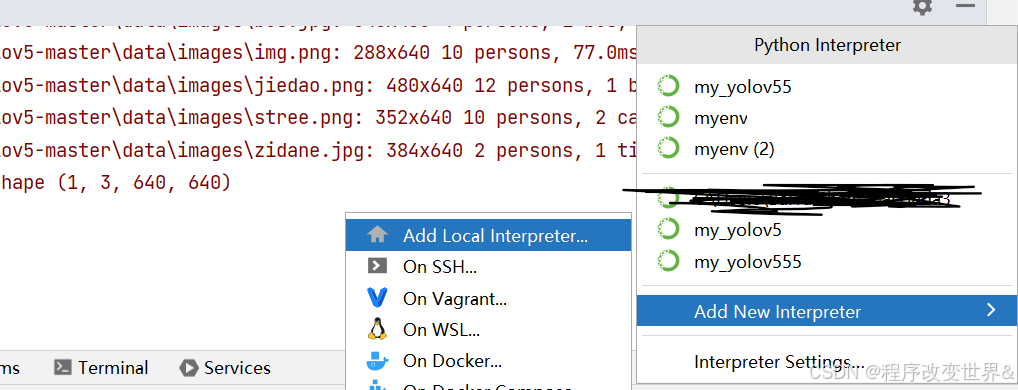Image resolution: width=1018 pixels, height=390 pixels.
Task: Choose On Docker interpreter option
Action: tap(488, 360)
